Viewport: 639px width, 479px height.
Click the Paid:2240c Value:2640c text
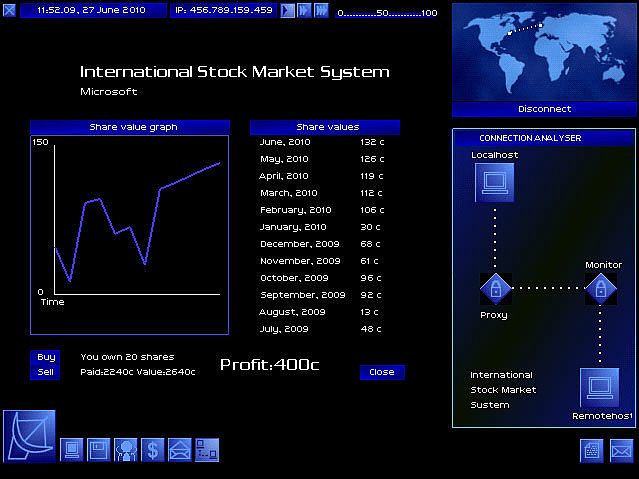(x=138, y=372)
